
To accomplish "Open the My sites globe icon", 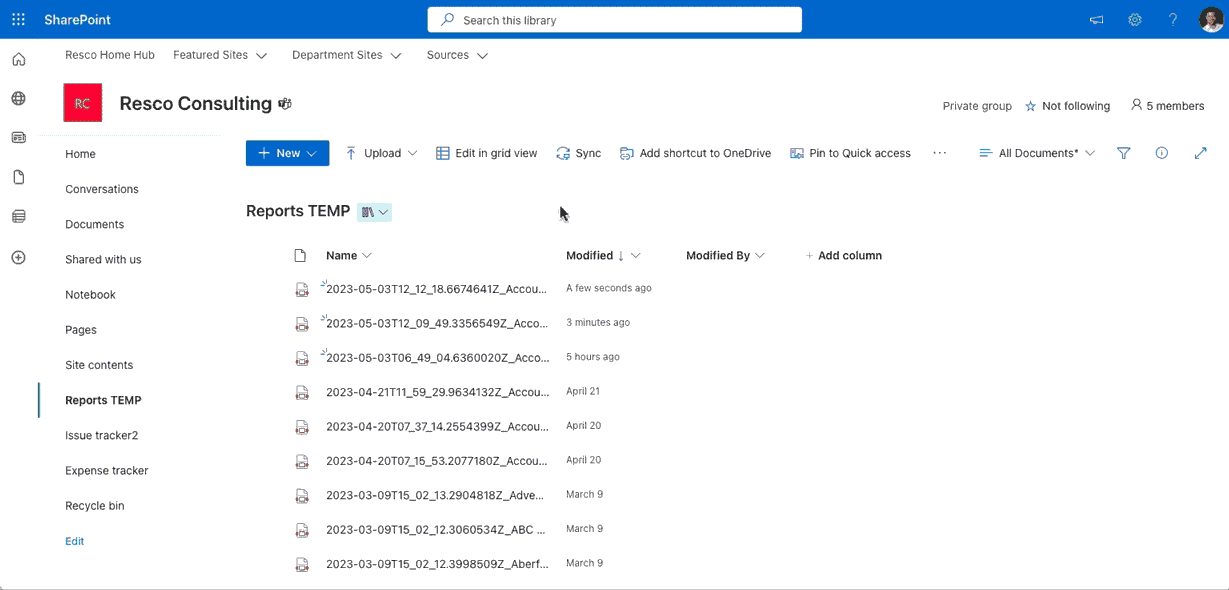I will (x=18, y=99).
